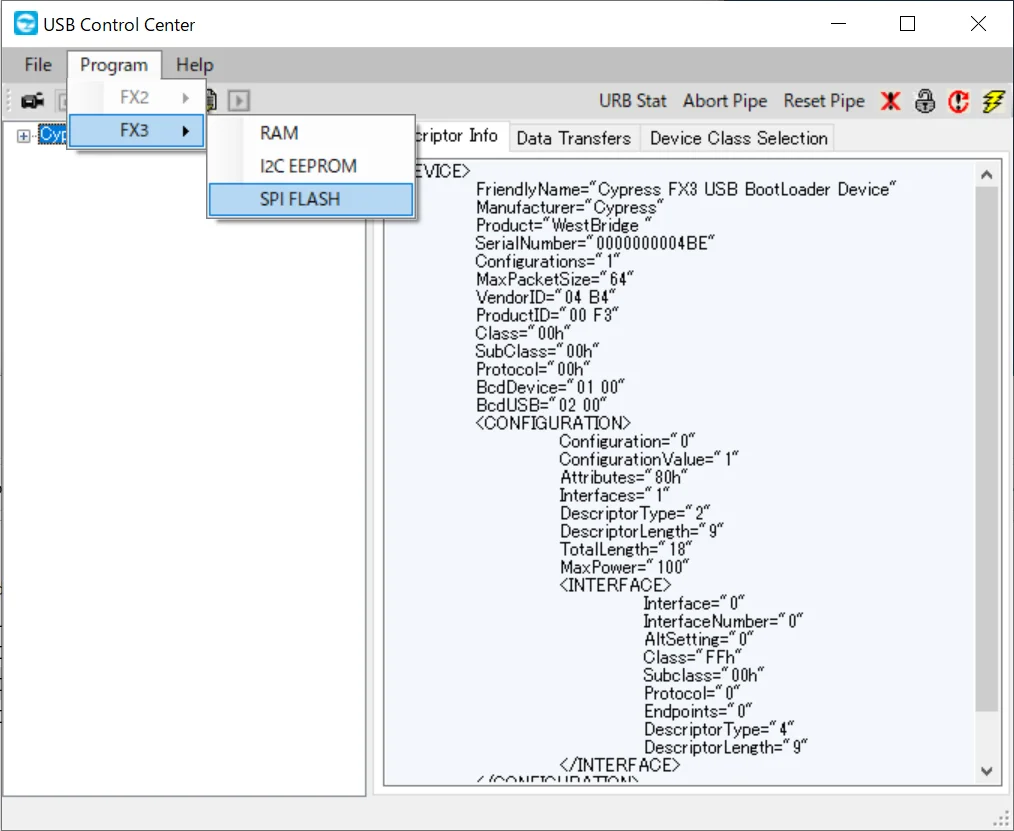The image size is (1014, 831).
Task: Maximize the USB Control Center window
Action: tap(907, 24)
